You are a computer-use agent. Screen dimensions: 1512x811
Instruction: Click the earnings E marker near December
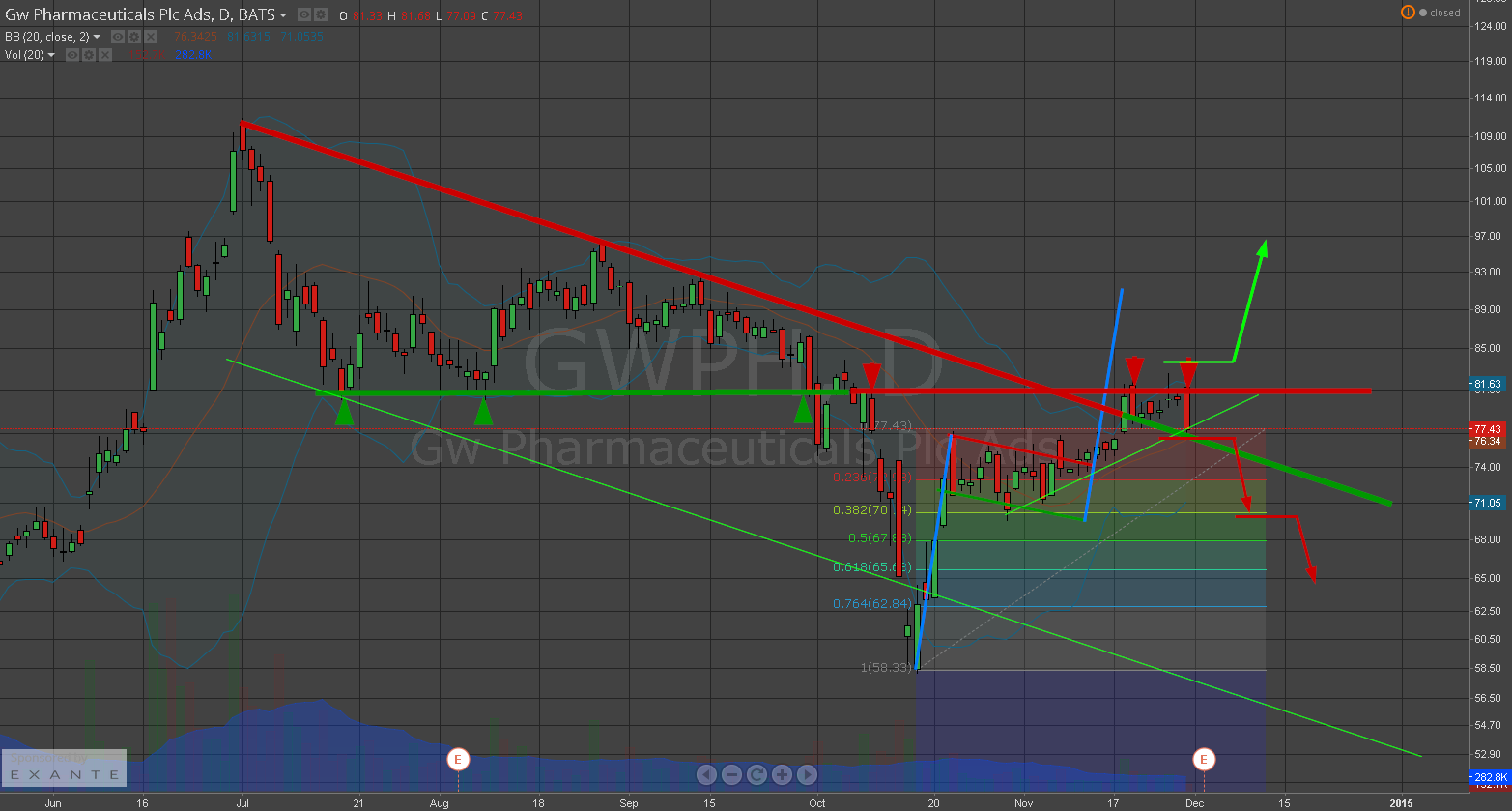(x=1204, y=759)
